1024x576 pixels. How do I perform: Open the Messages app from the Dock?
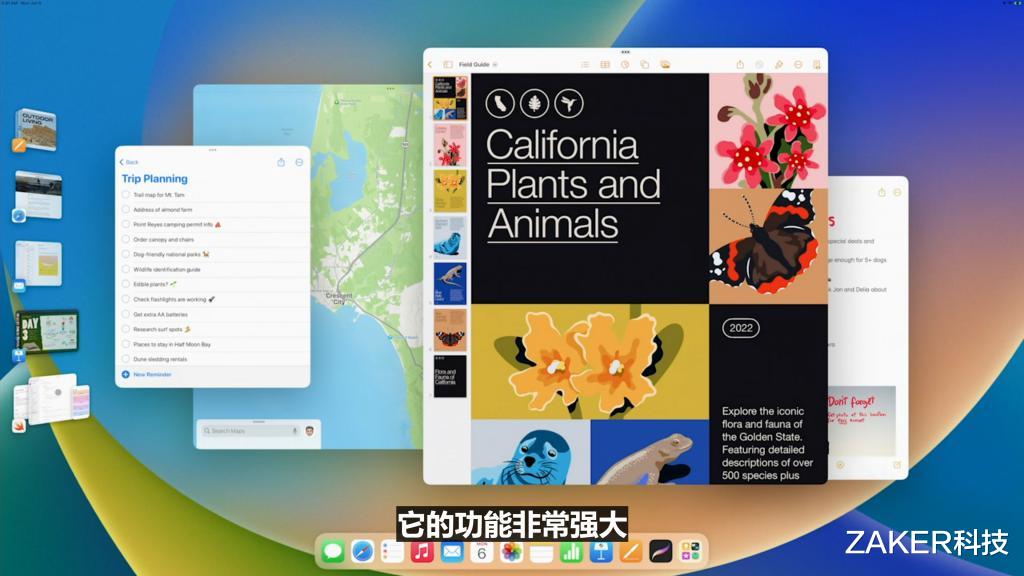click(x=331, y=550)
